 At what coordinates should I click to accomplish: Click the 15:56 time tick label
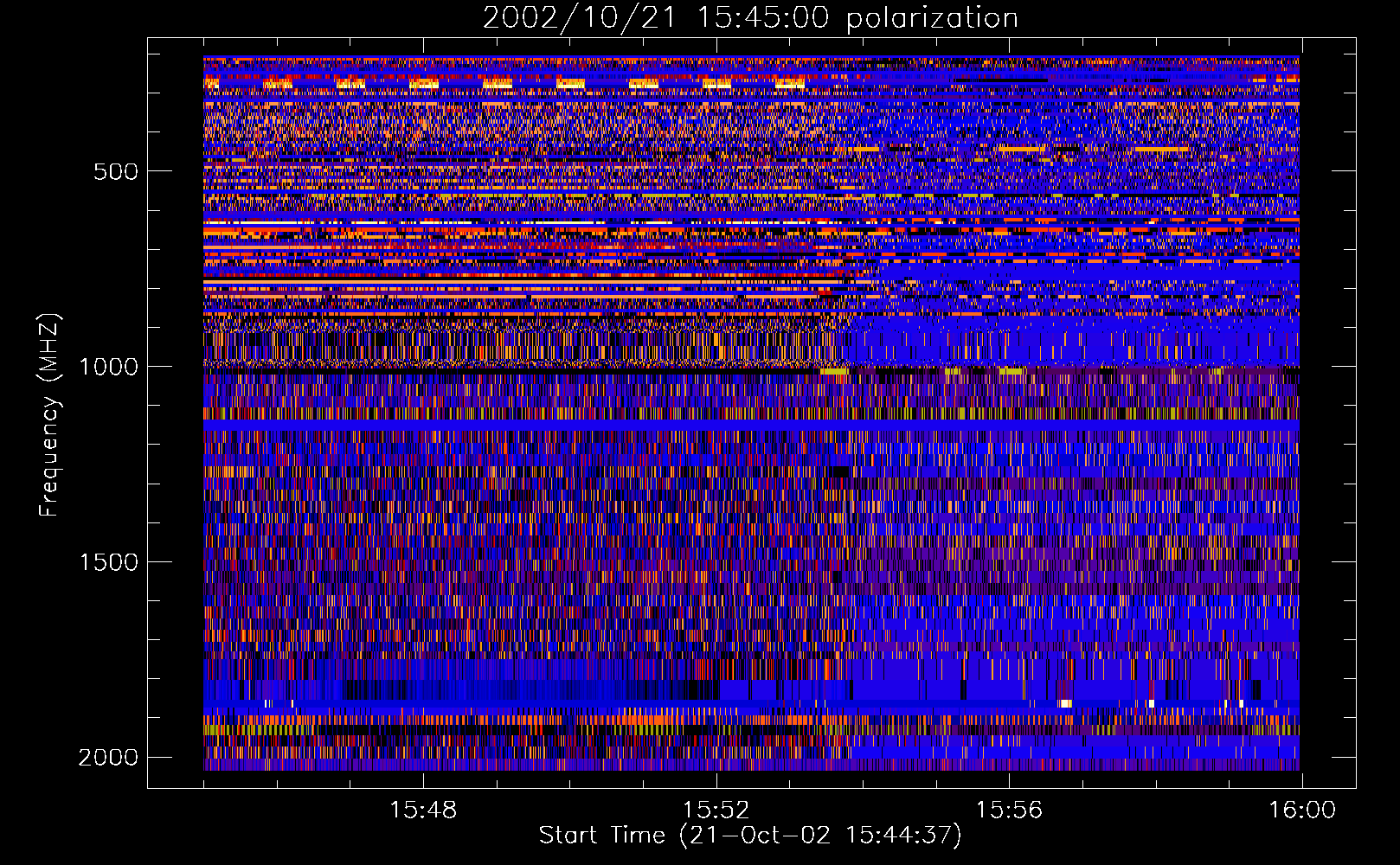click(x=1009, y=811)
